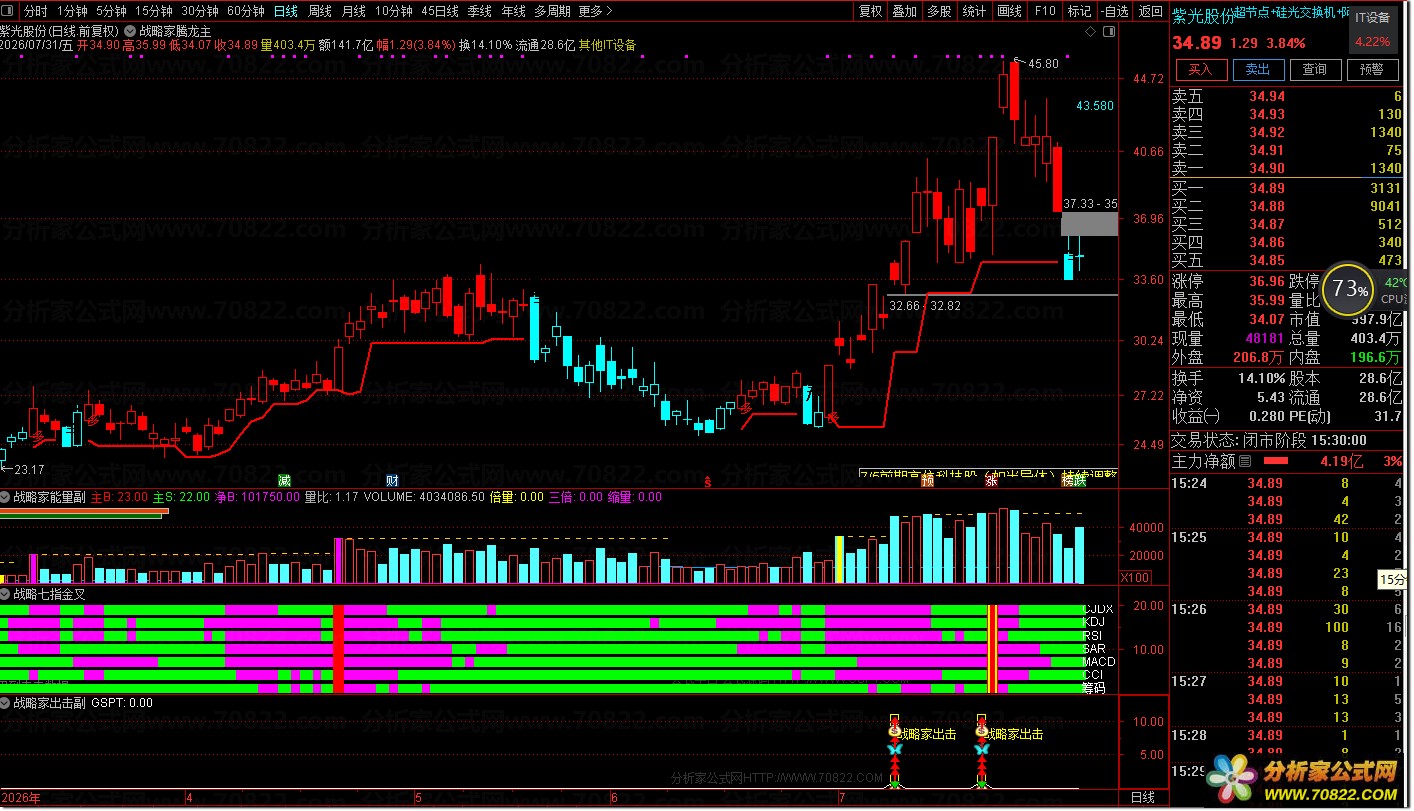
Task: Click the X100 unit label on volume axis
Action: (x=1134, y=577)
